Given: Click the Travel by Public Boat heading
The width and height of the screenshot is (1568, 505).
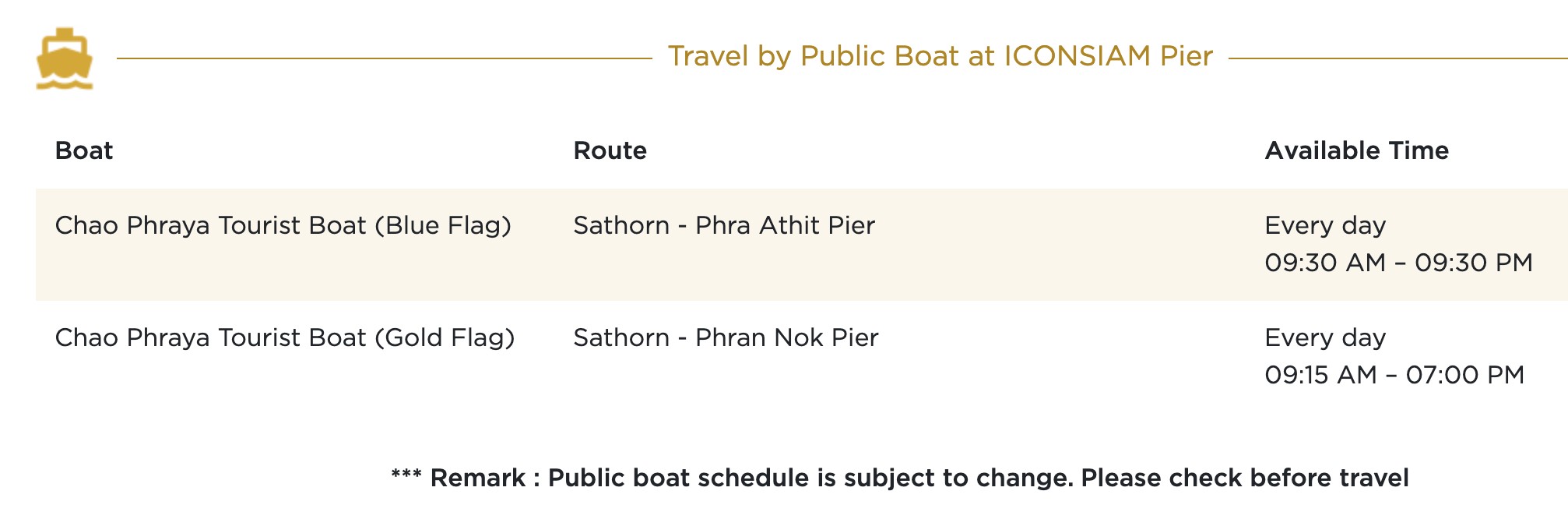Looking at the screenshot, I should pyautogui.click(x=940, y=56).
